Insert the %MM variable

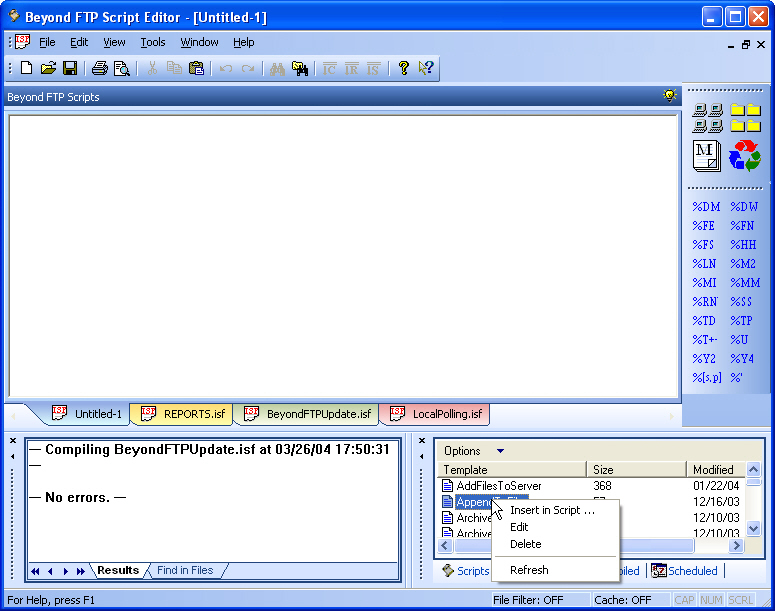pyautogui.click(x=745, y=283)
